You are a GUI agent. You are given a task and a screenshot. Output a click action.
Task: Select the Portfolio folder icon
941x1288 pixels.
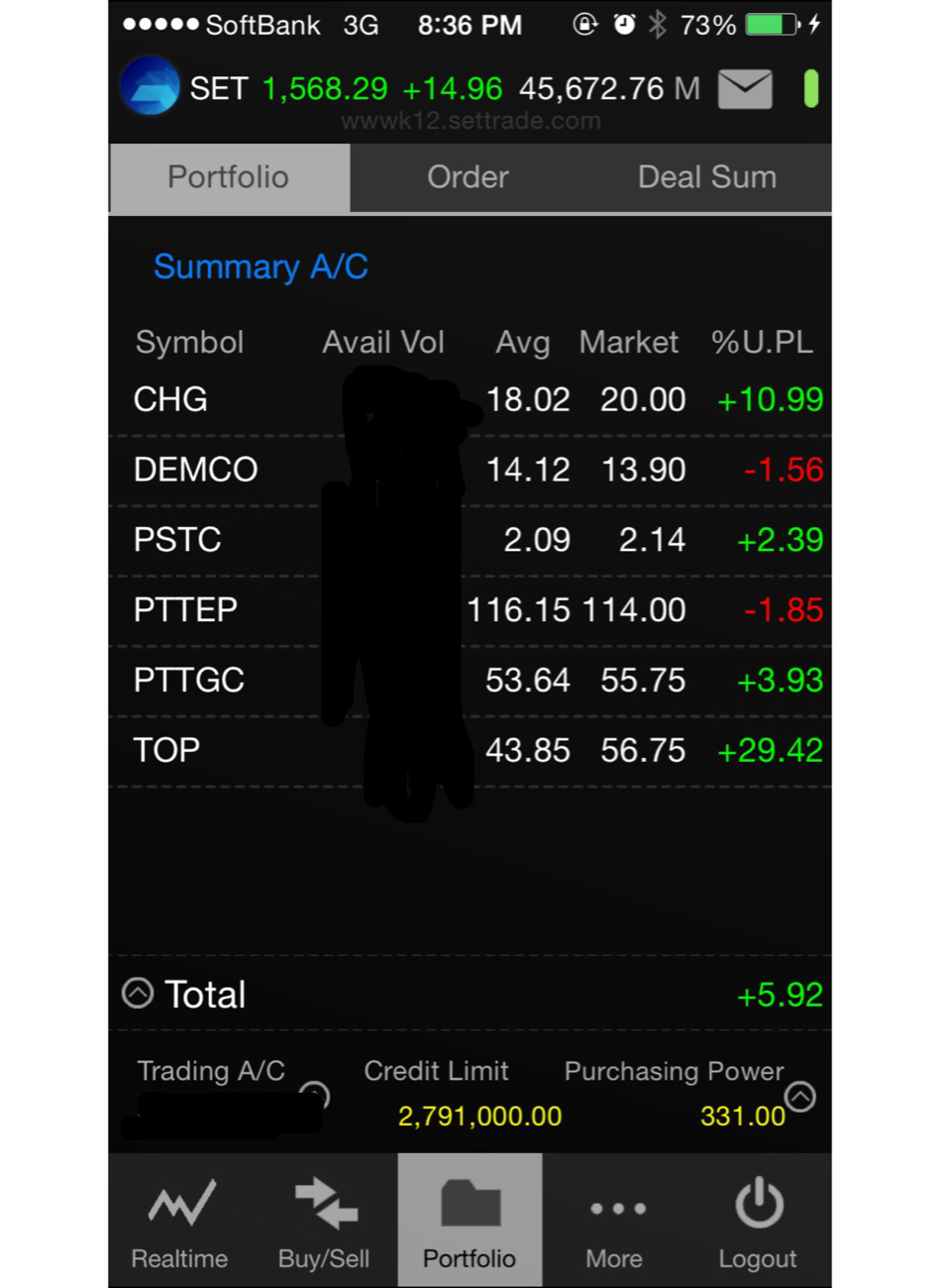click(470, 1203)
